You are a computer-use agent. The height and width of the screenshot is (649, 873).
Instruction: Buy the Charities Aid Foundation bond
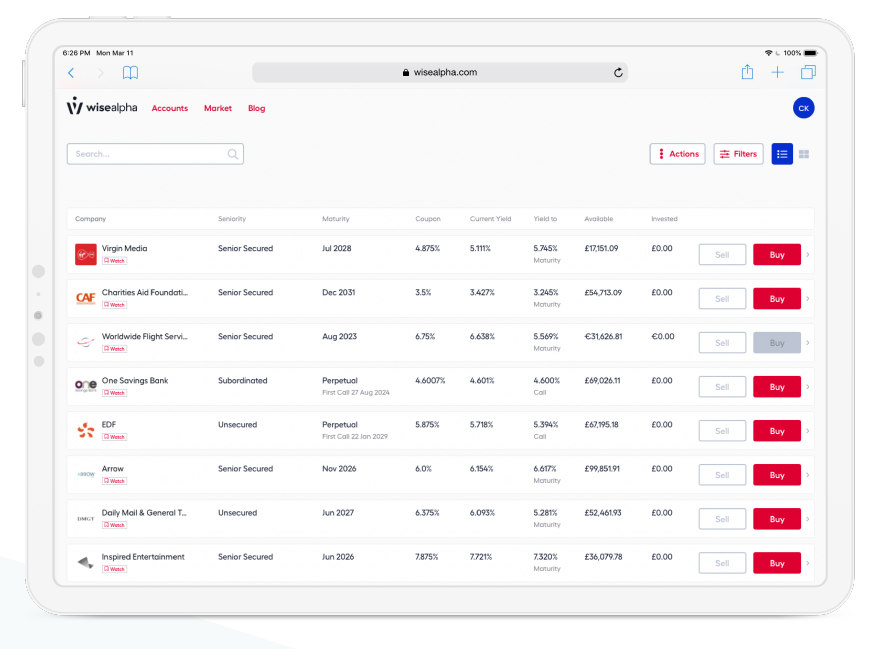tap(777, 298)
